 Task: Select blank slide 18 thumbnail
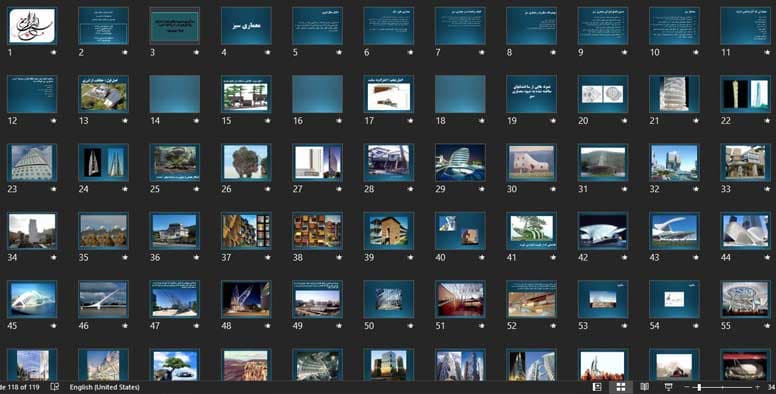tap(460, 94)
